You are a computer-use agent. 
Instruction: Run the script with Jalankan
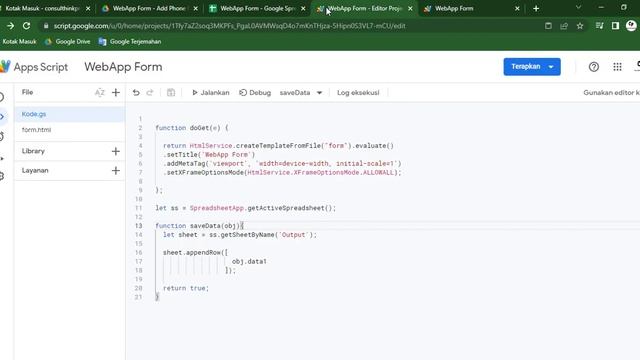tap(211, 93)
